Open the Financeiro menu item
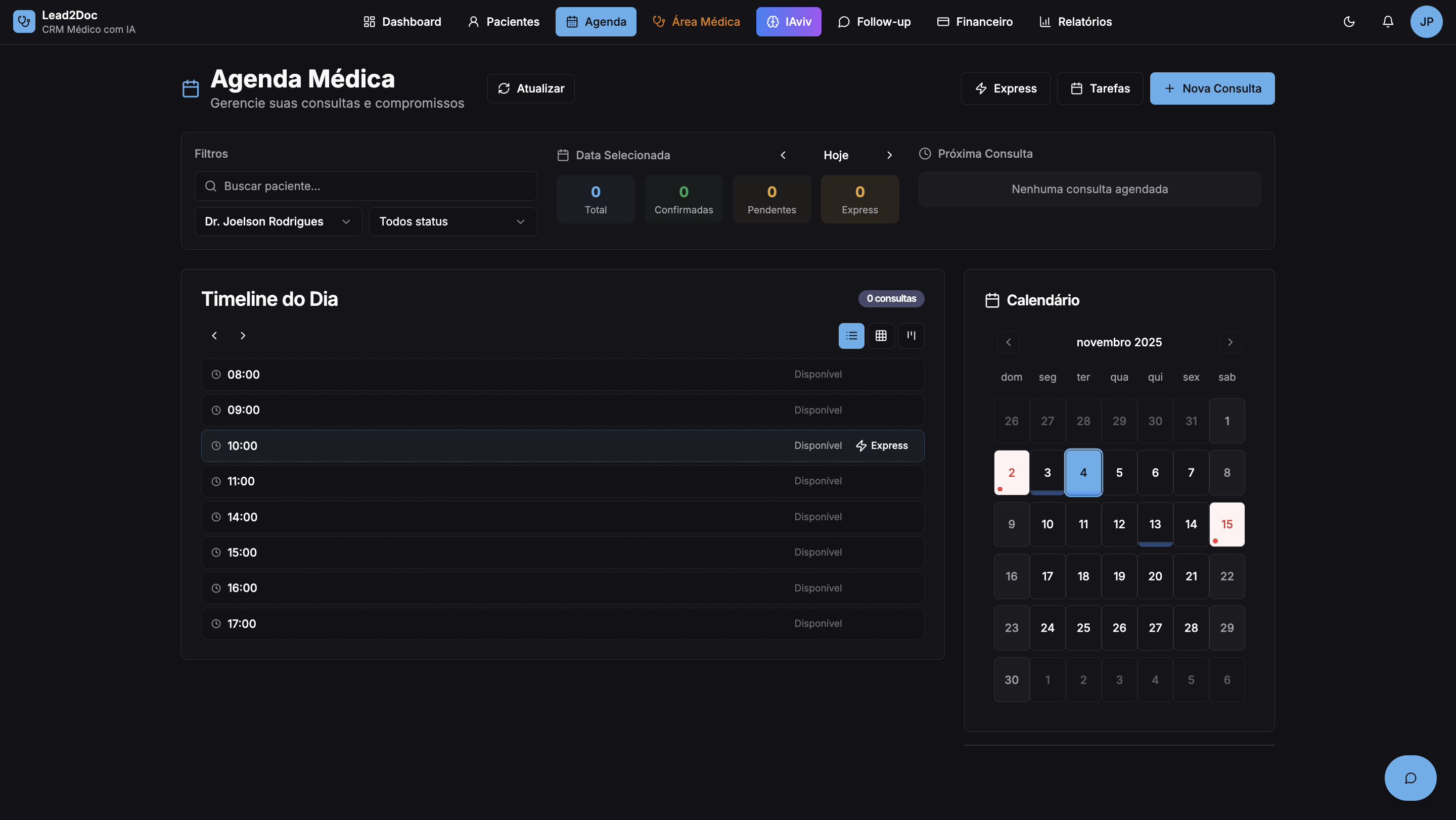 coord(974,21)
